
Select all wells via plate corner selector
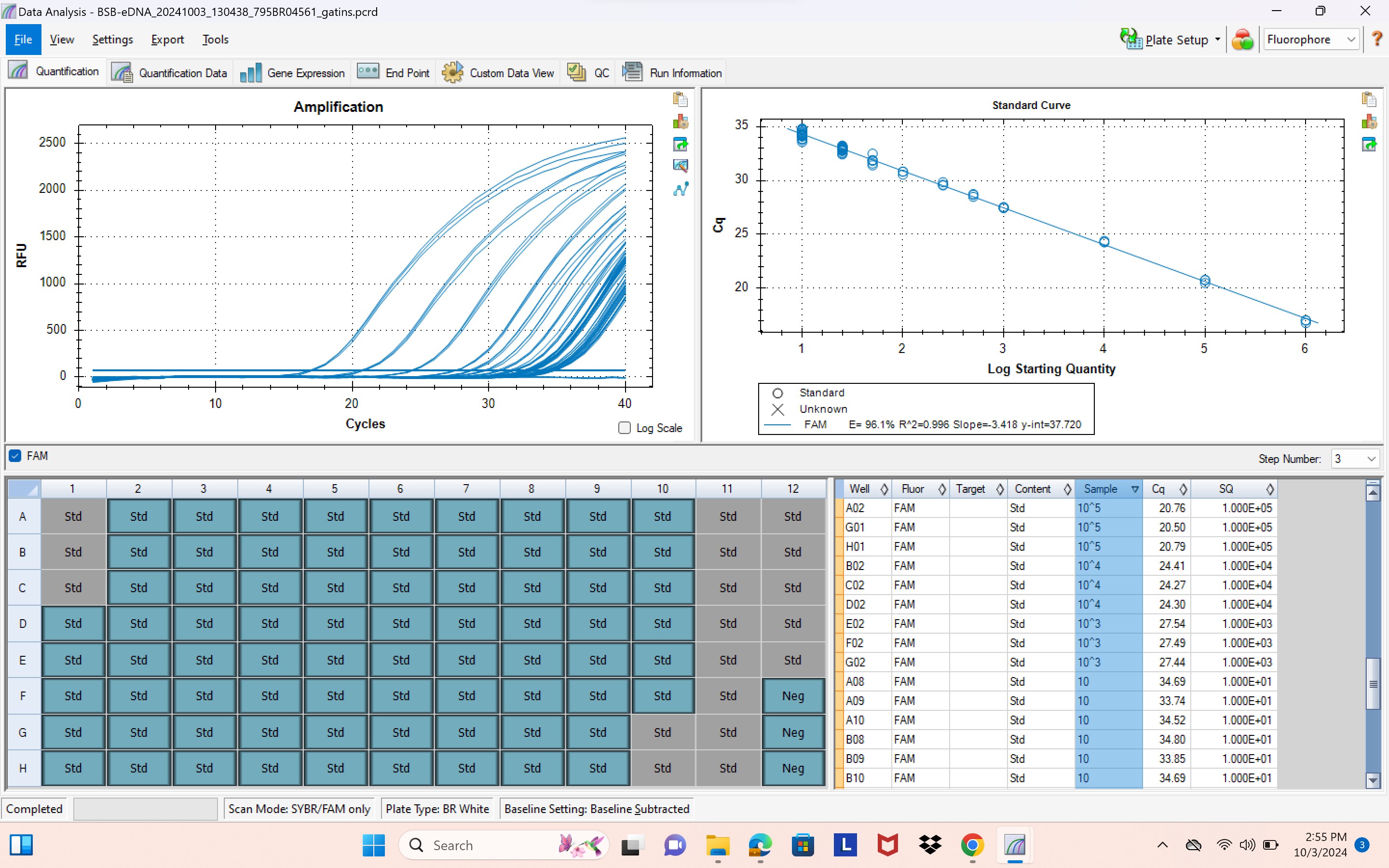pos(24,488)
